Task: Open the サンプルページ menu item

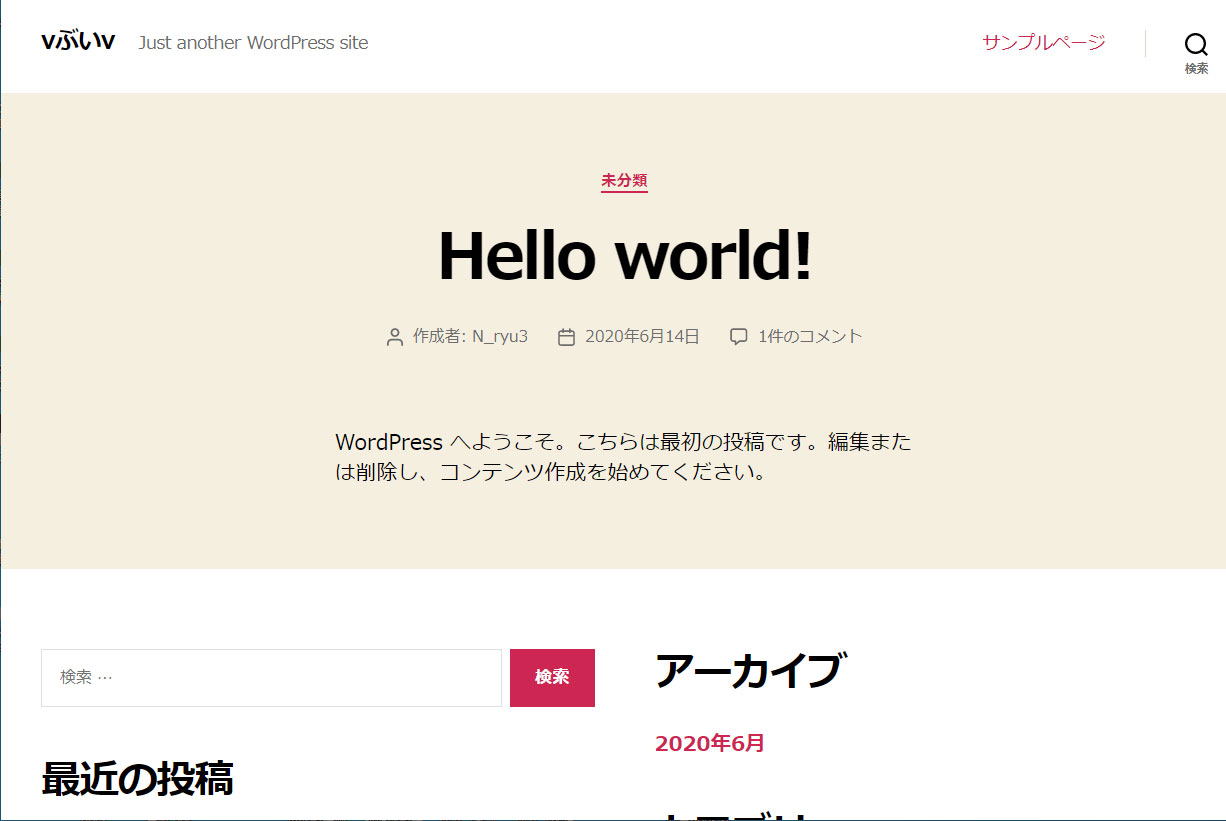Action: 1043,42
